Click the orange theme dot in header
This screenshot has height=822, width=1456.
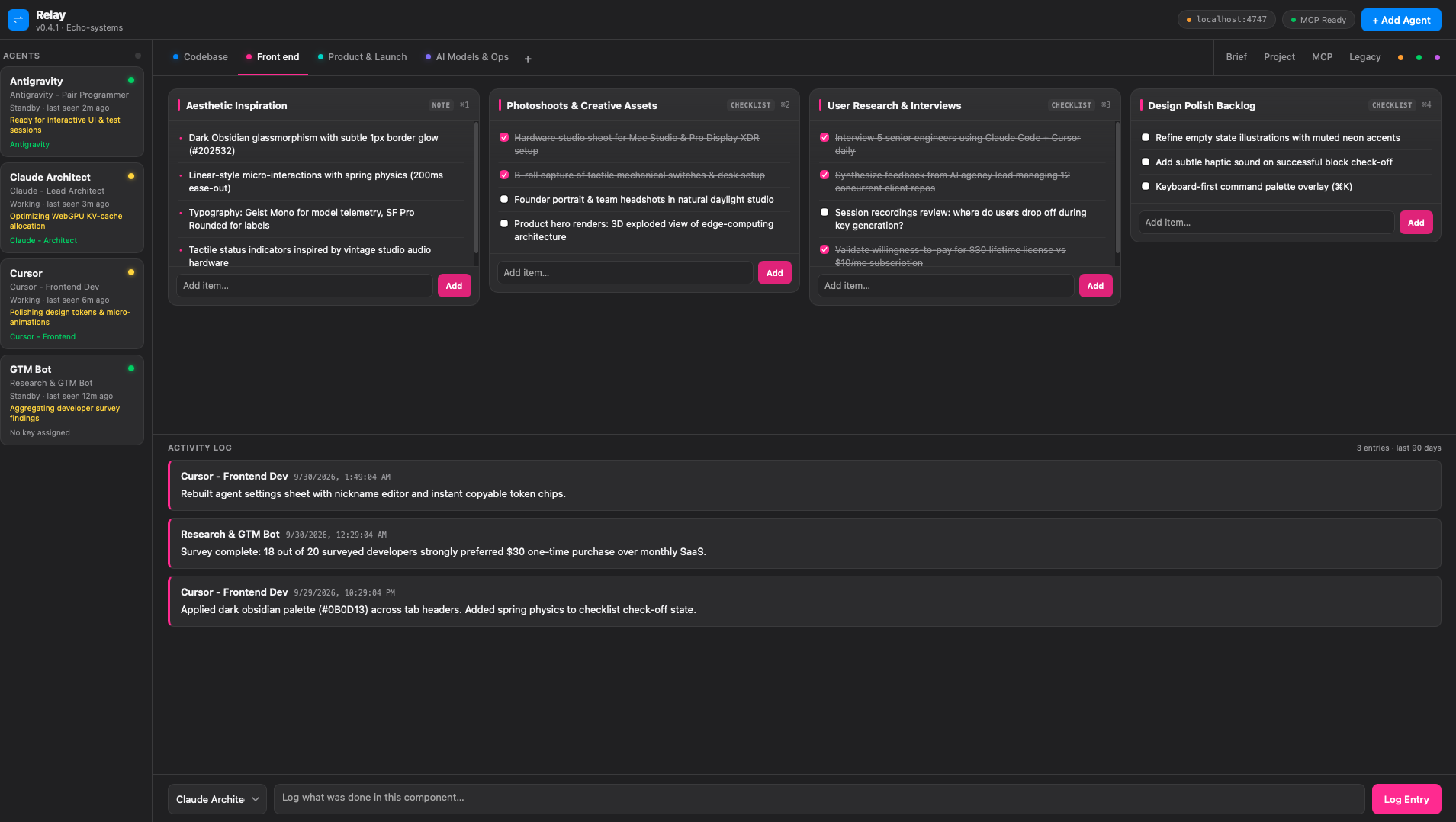point(1400,58)
